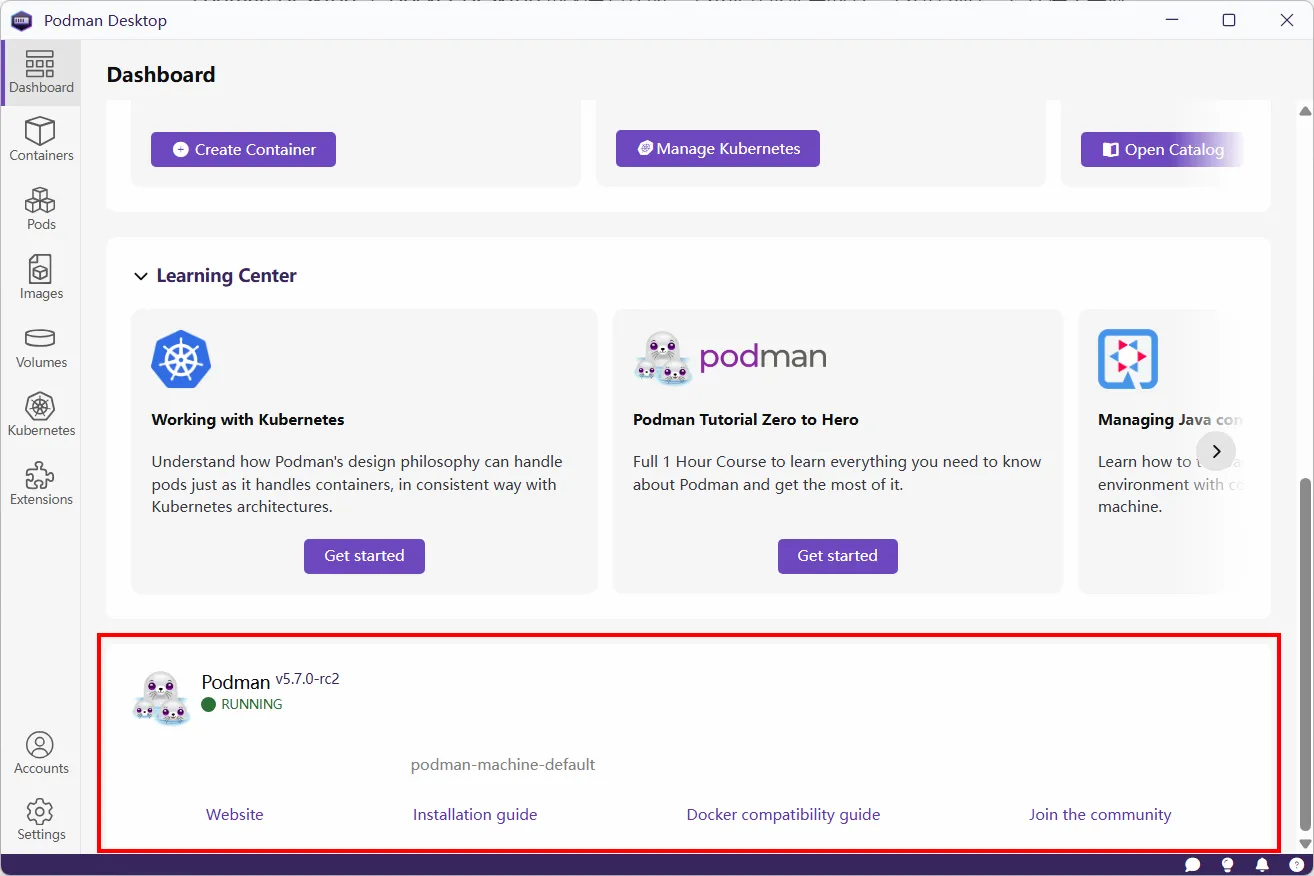Select the Pods icon in the sidebar
The width and height of the screenshot is (1314, 876).
click(41, 208)
